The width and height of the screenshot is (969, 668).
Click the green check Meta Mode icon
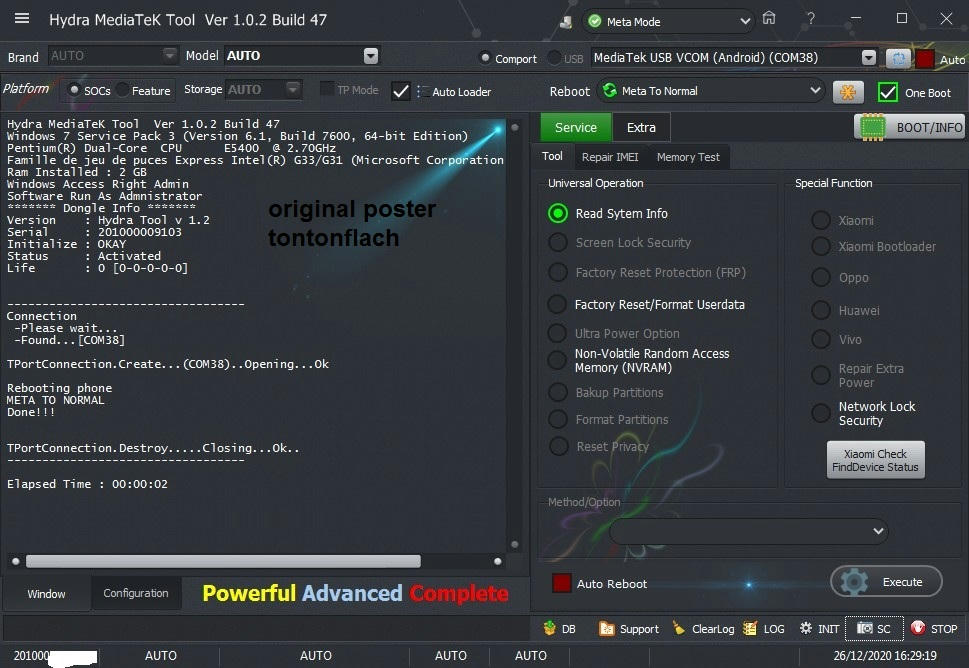pyautogui.click(x=595, y=22)
